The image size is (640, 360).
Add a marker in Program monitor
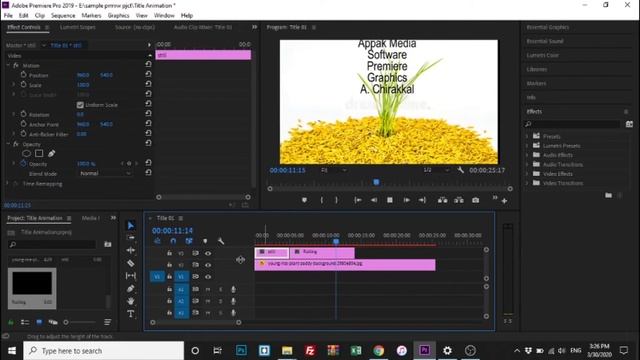click(x=304, y=200)
